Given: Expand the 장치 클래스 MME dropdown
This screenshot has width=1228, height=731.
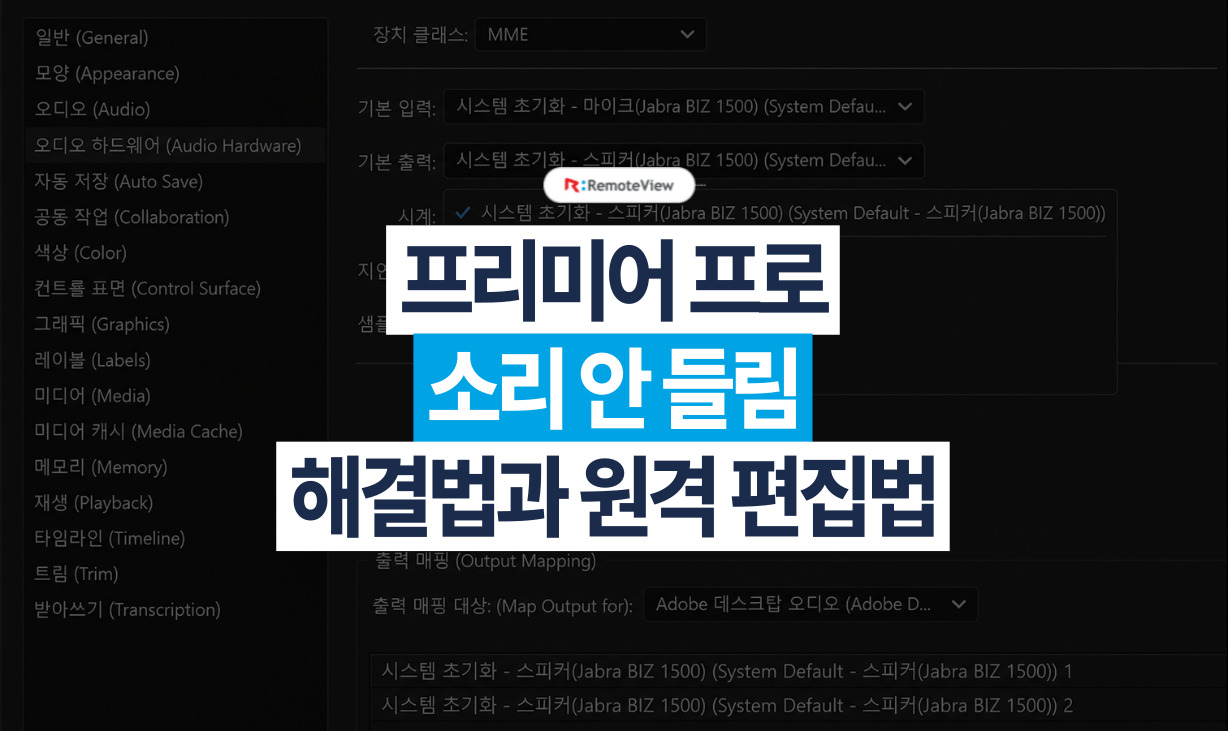Looking at the screenshot, I should [x=590, y=34].
